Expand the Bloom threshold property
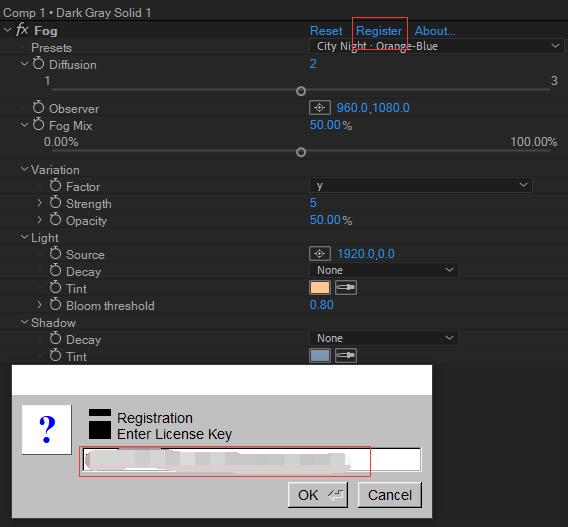This screenshot has height=527, width=568. coord(39,305)
